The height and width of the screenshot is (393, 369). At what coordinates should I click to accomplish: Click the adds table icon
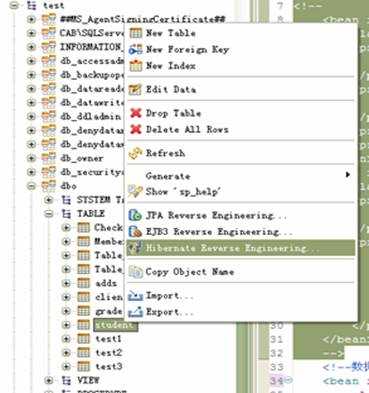coord(83,283)
